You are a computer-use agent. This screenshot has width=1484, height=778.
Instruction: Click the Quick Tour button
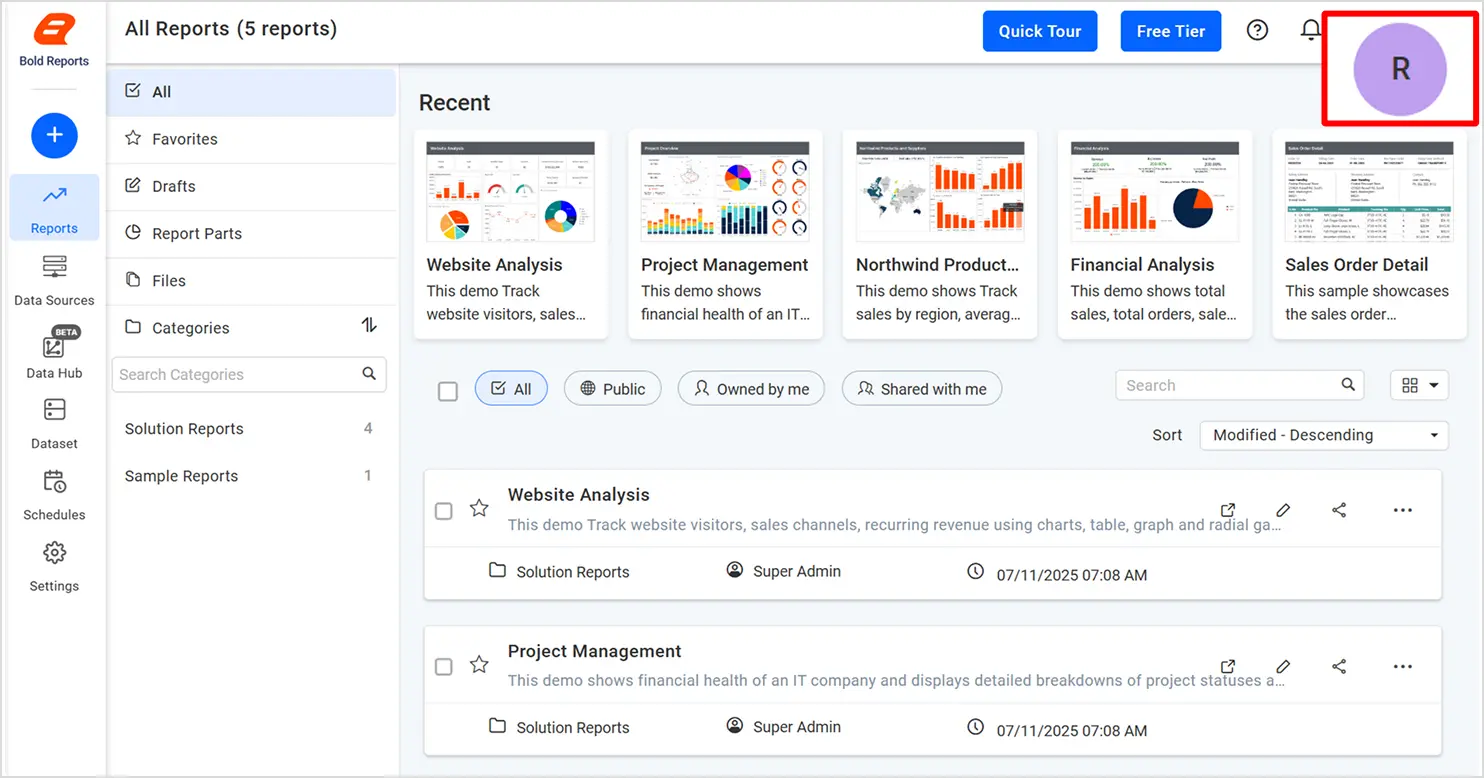[x=1039, y=31]
